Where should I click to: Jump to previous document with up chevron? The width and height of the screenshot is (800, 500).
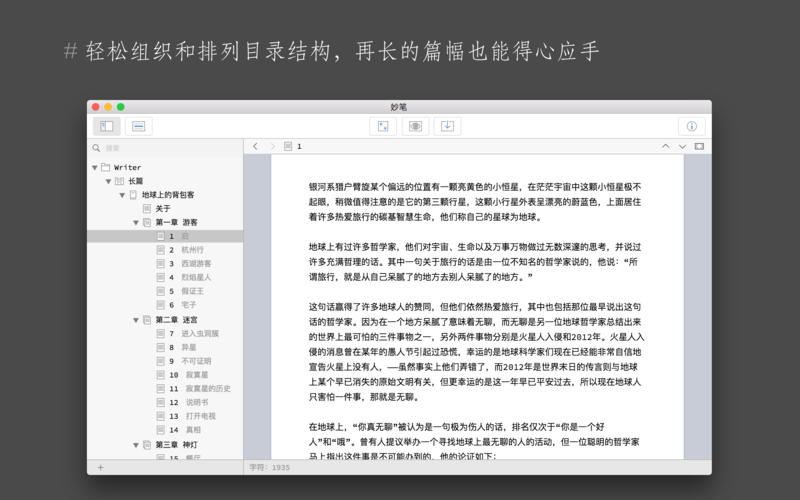665,146
